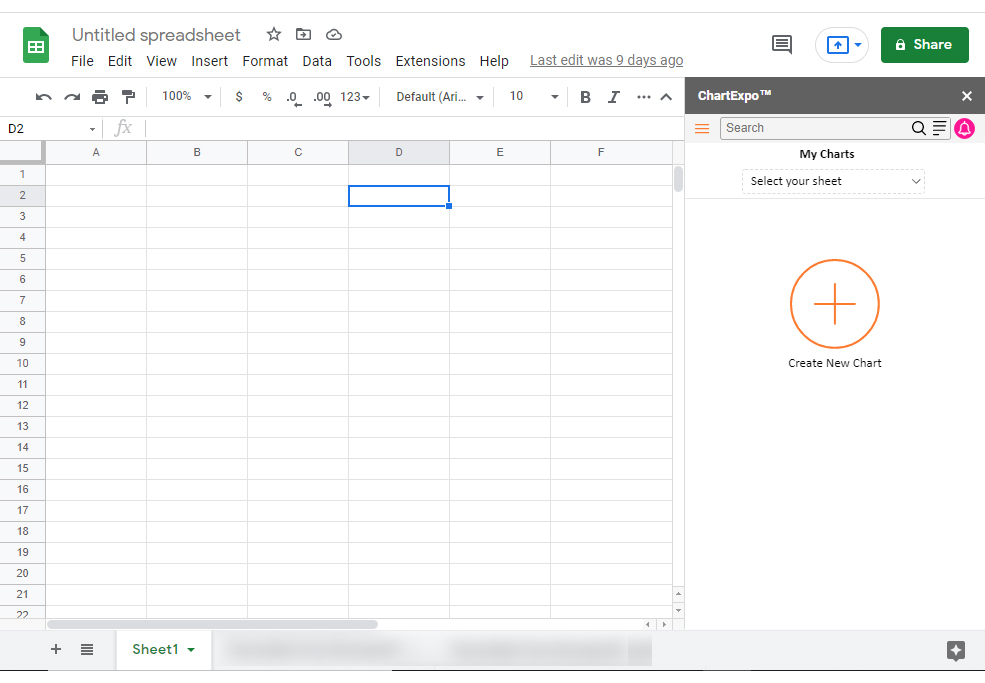The width and height of the screenshot is (985, 683).
Task: Open the Sheet1 tab options arrow
Action: [191, 650]
